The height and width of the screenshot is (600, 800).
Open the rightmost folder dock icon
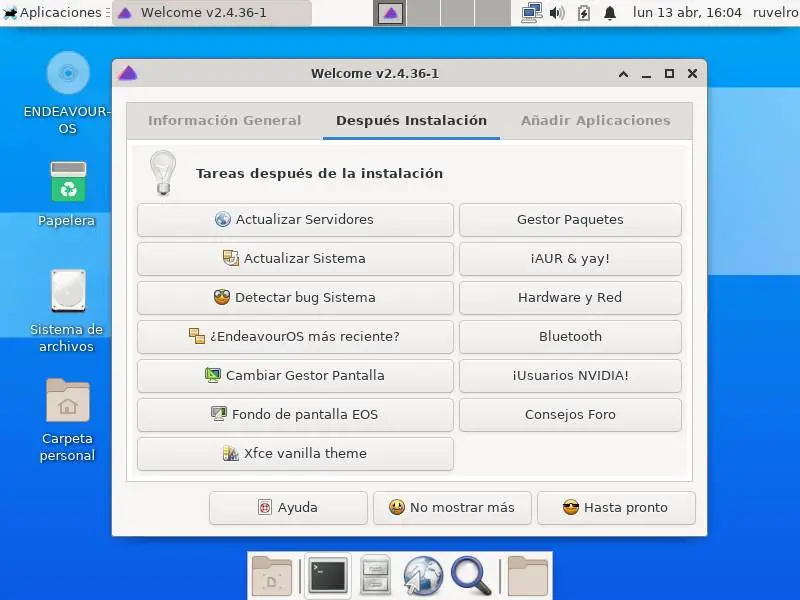point(528,576)
